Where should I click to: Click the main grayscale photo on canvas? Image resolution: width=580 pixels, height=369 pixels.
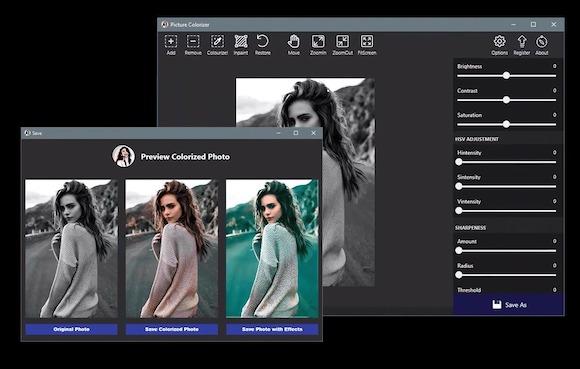click(x=305, y=182)
